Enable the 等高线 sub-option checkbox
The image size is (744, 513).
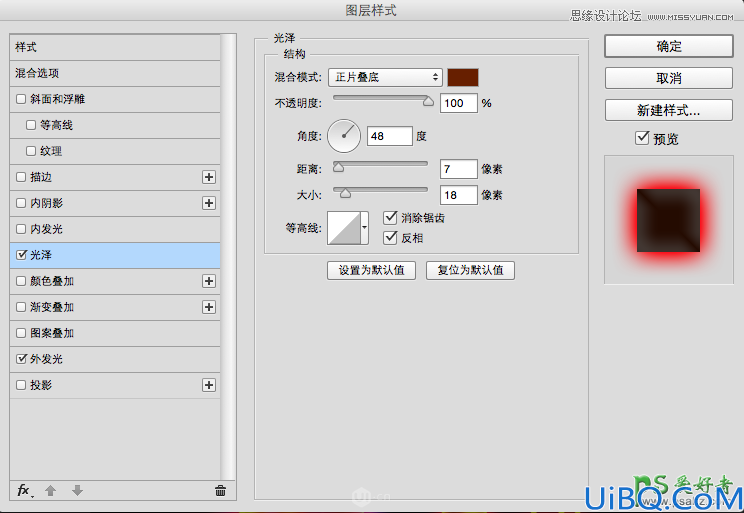(x=31, y=125)
